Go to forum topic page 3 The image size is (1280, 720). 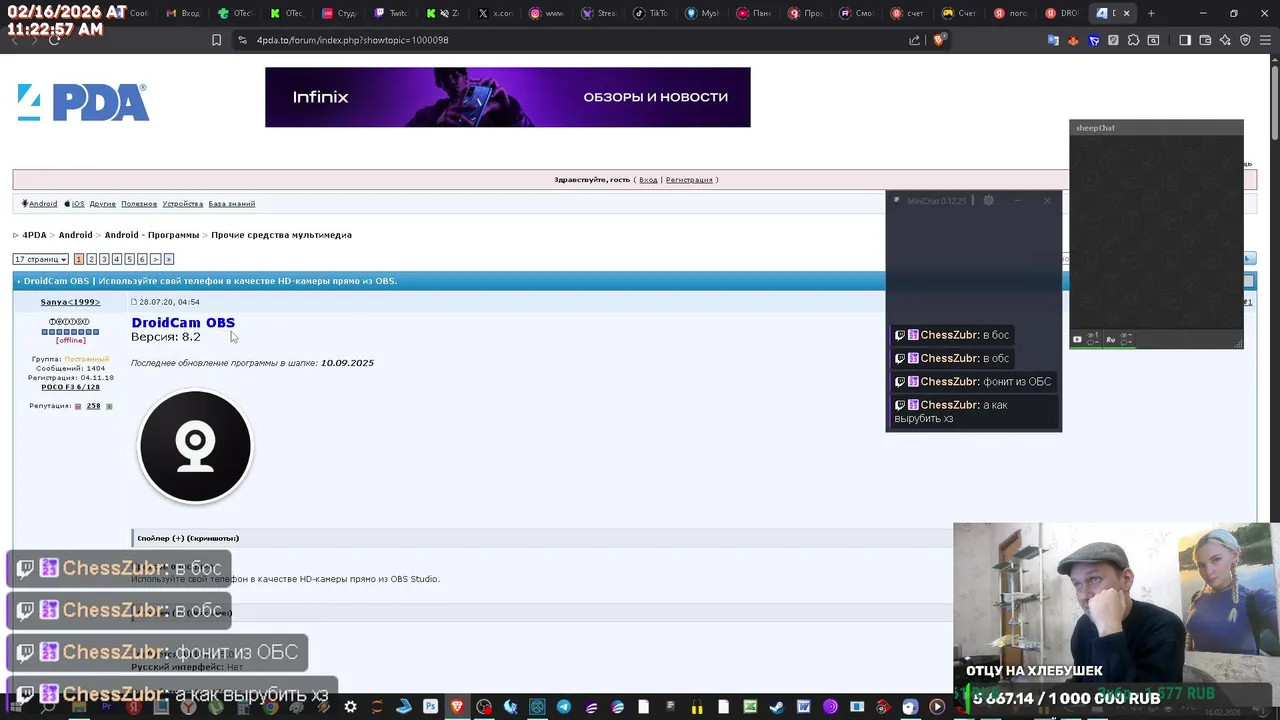[104, 259]
